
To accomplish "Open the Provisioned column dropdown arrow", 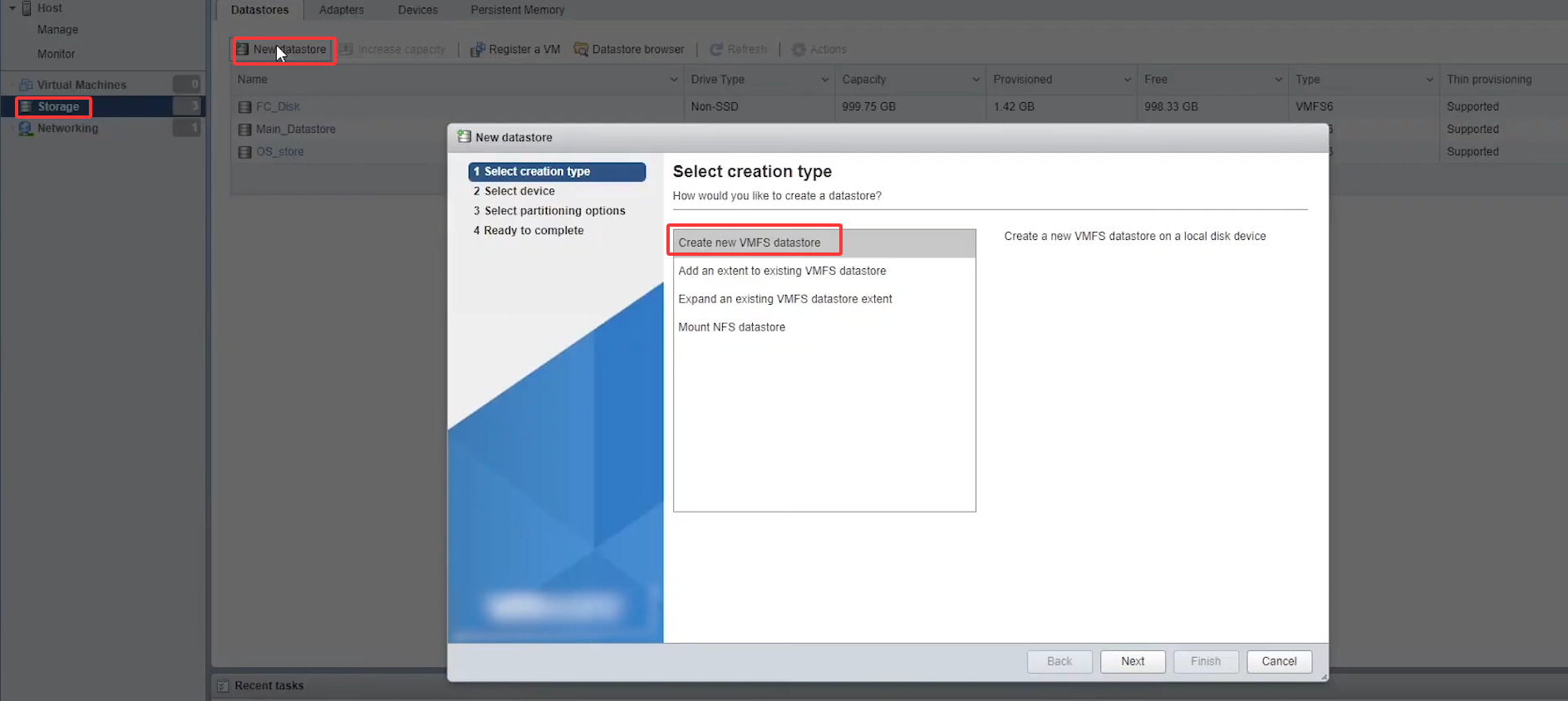I will (x=1128, y=80).
